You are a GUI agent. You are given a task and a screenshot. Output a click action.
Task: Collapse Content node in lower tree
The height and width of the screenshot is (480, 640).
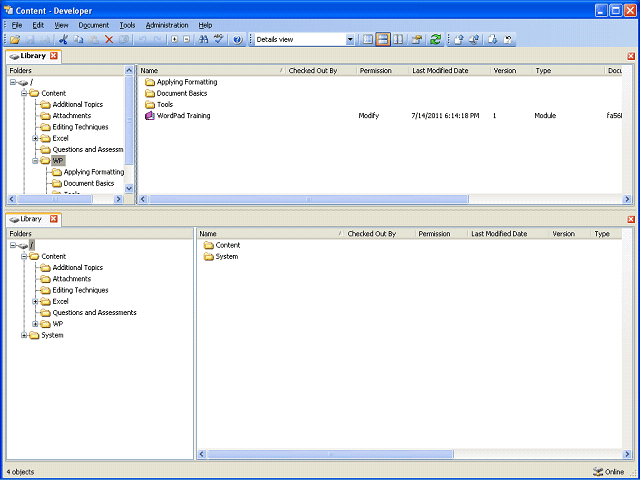(24, 257)
